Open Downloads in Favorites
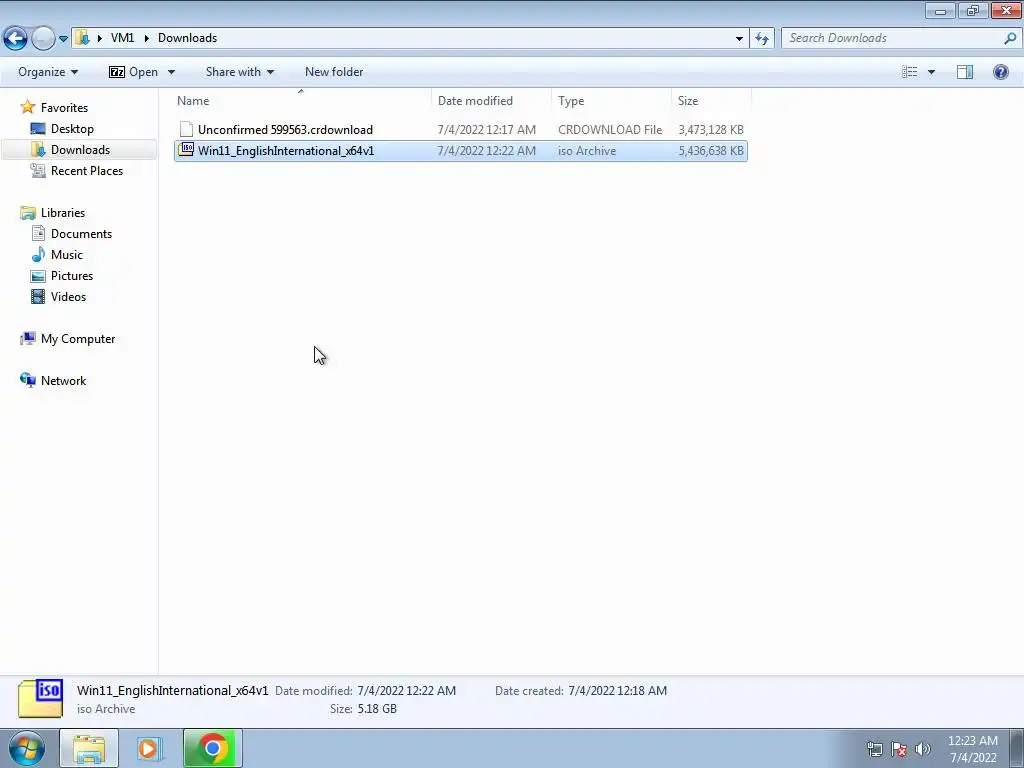The image size is (1024, 768). [80, 150]
